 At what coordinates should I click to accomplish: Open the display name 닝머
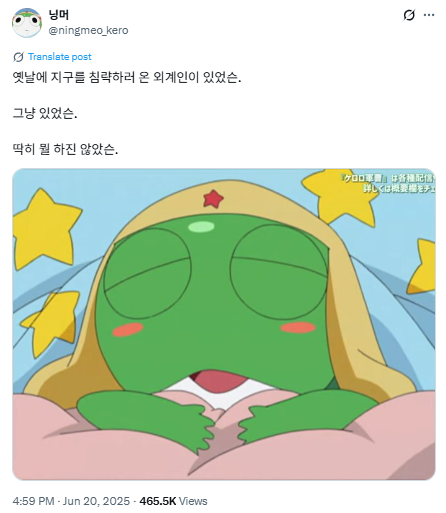pyautogui.click(x=58, y=15)
